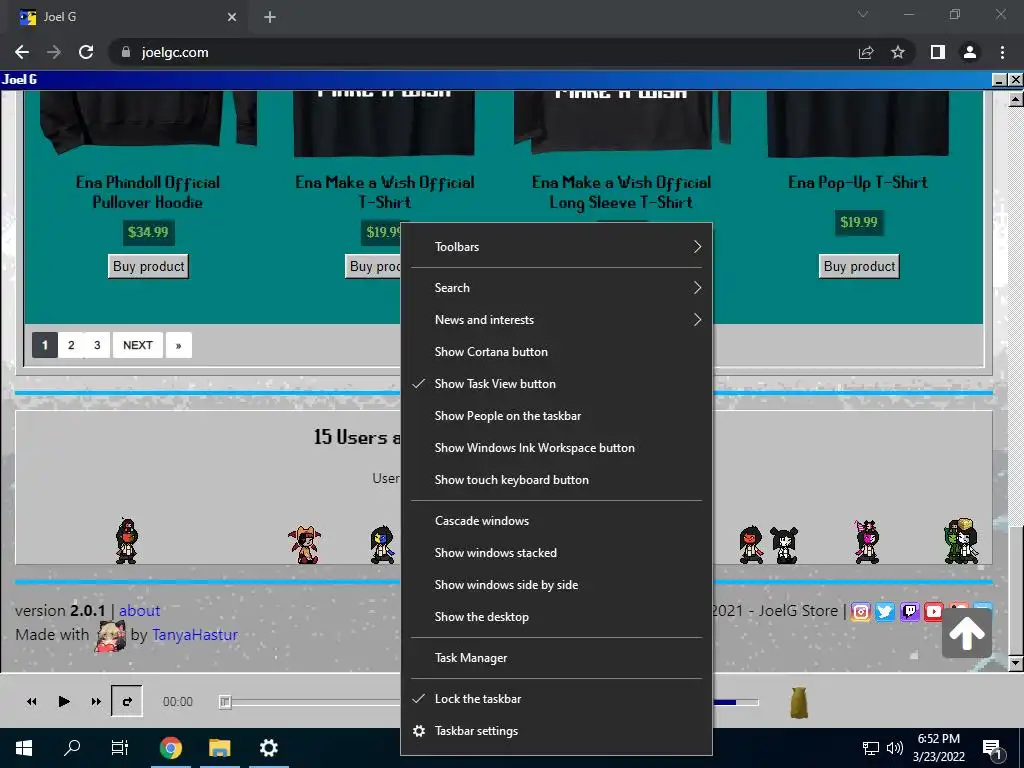Open the Instagram social icon in footer

(x=861, y=611)
